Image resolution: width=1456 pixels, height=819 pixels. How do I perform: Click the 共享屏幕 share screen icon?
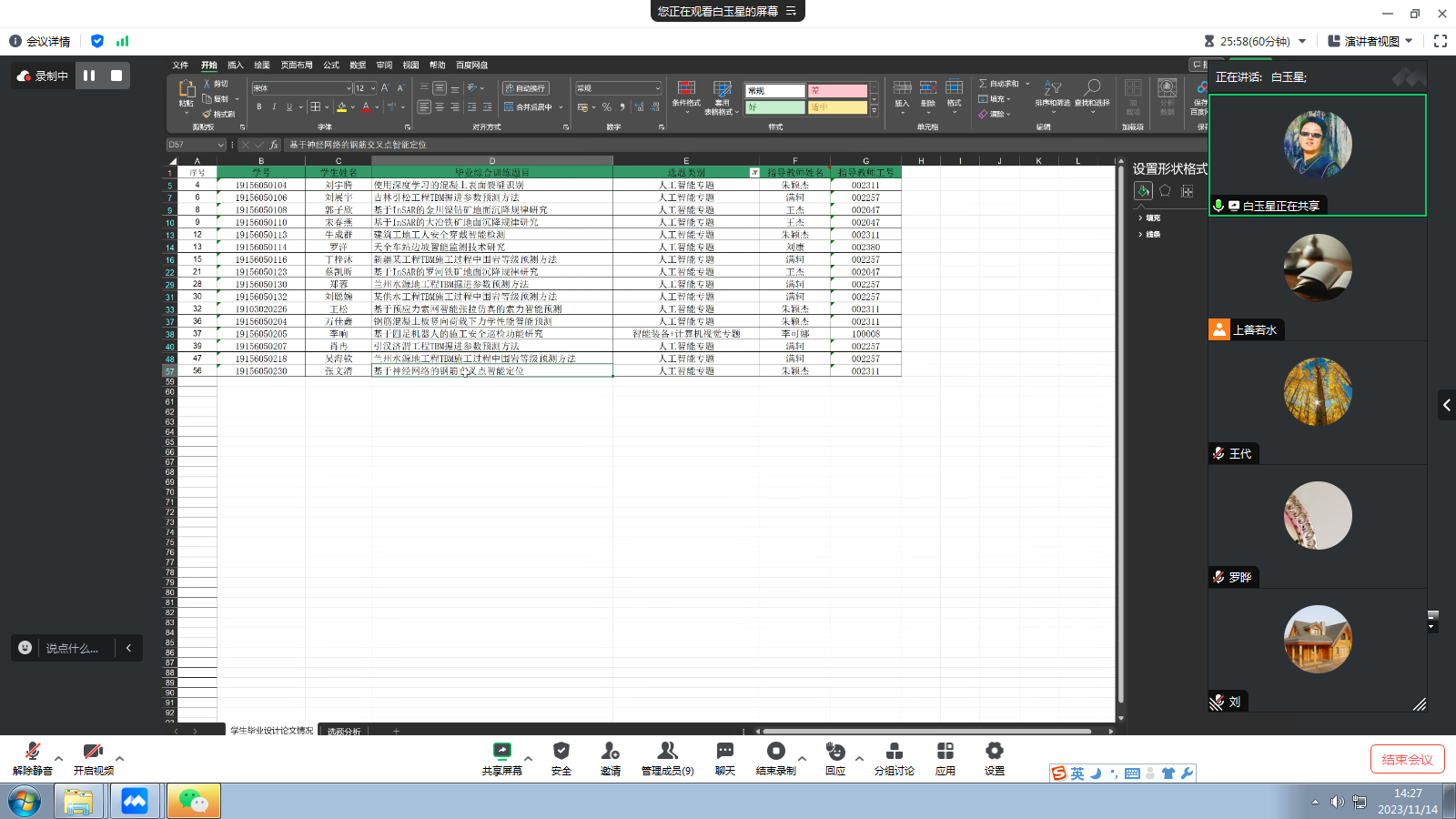pyautogui.click(x=501, y=757)
